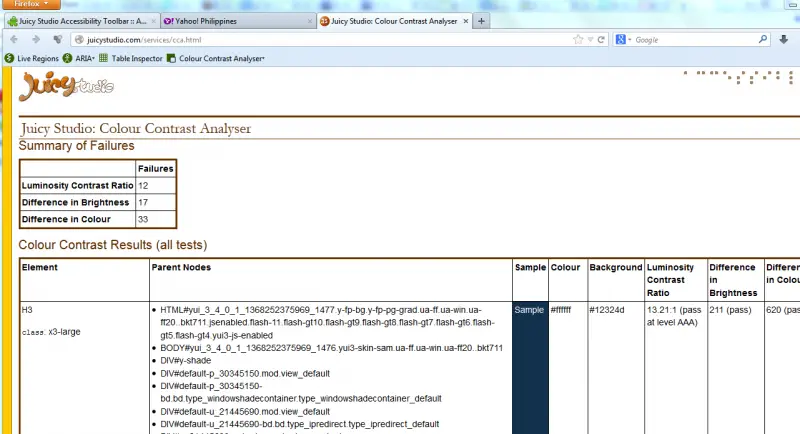Image resolution: width=800 pixels, height=434 pixels.
Task: Close the Juicy Studio Accessibility Toolbar tab
Action: 154,21
